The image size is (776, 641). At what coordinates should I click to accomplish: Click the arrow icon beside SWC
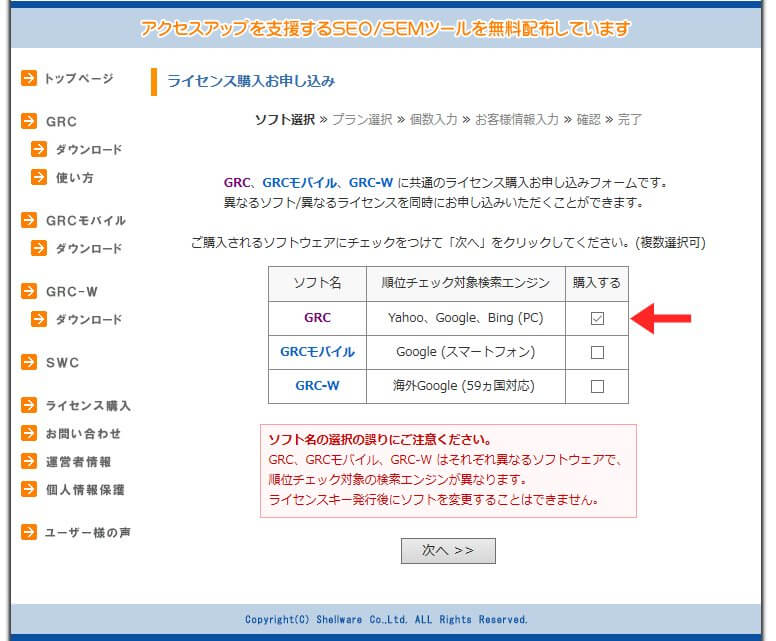tap(29, 362)
